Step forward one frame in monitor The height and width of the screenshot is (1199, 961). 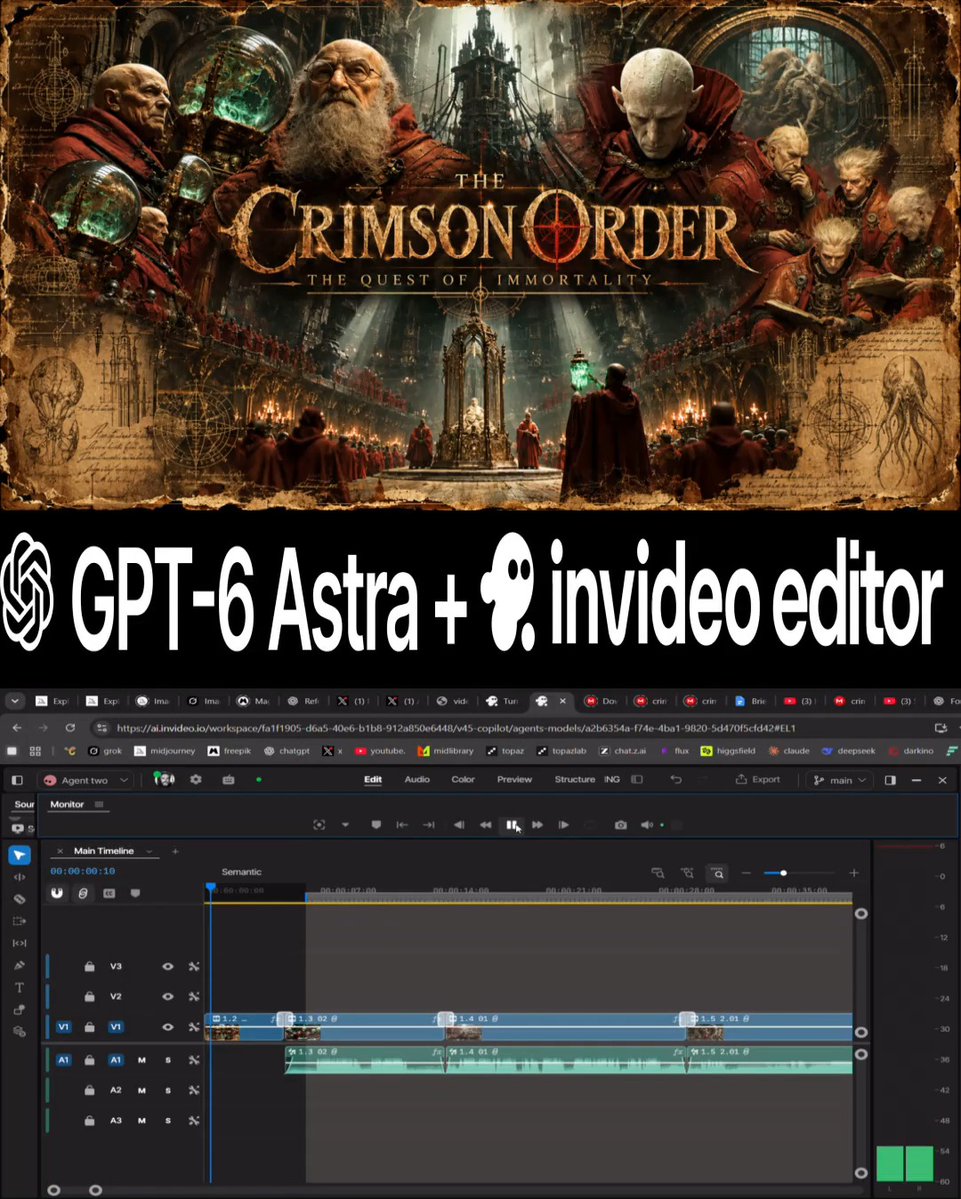(x=563, y=825)
